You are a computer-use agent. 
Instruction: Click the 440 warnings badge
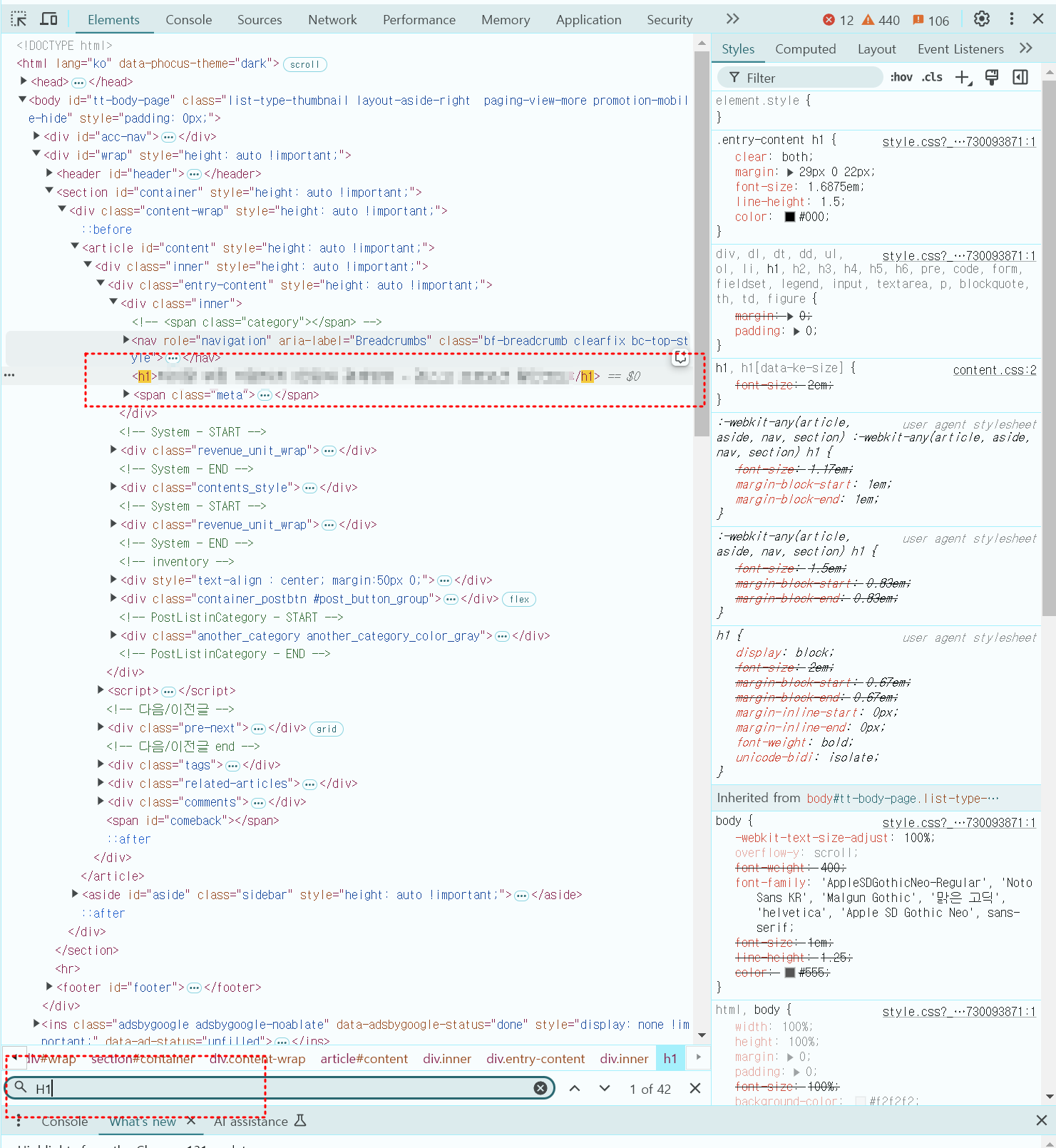(x=881, y=20)
